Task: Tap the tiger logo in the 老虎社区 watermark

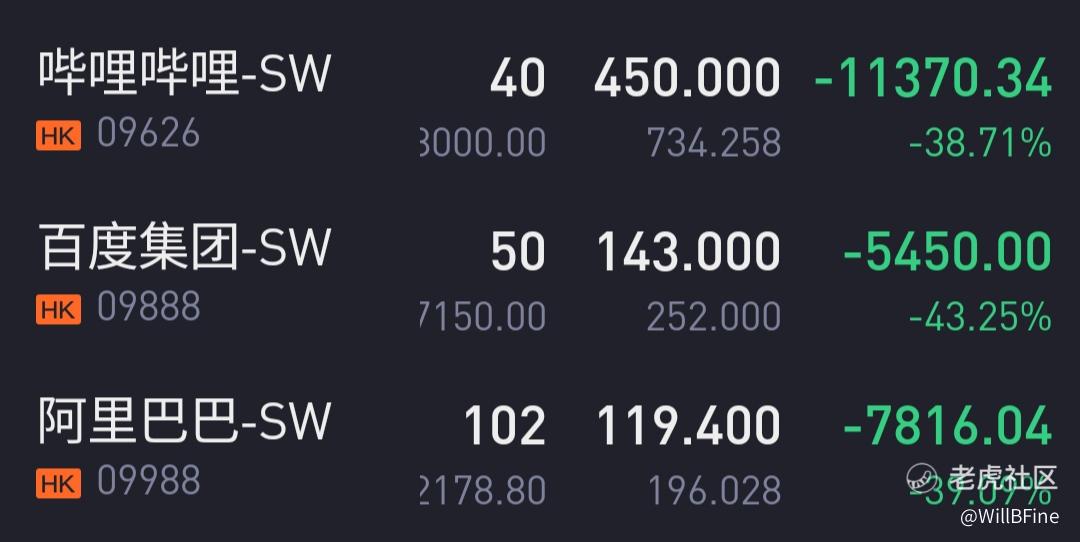Action: [x=925, y=477]
